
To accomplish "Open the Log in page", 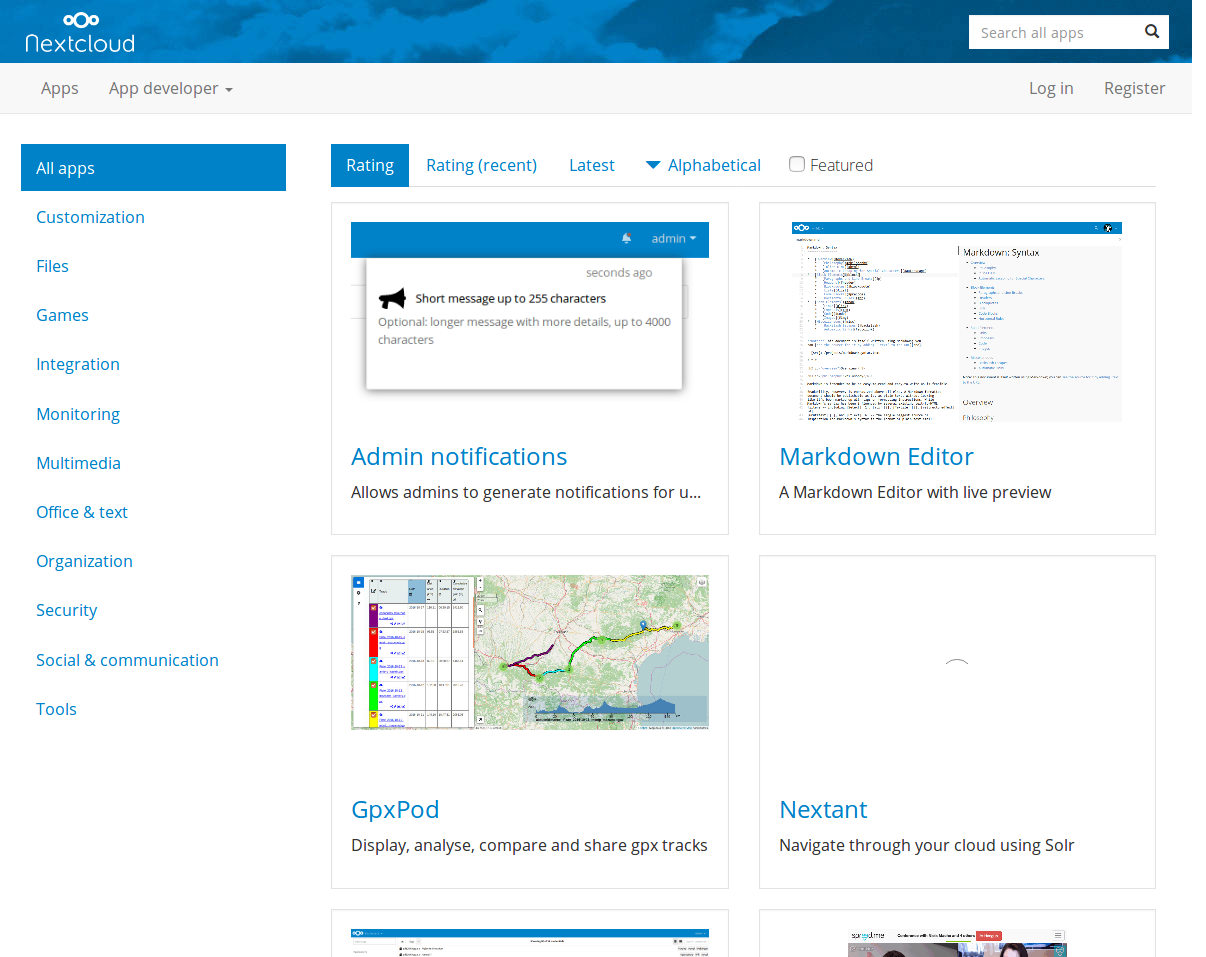I will tap(1051, 88).
